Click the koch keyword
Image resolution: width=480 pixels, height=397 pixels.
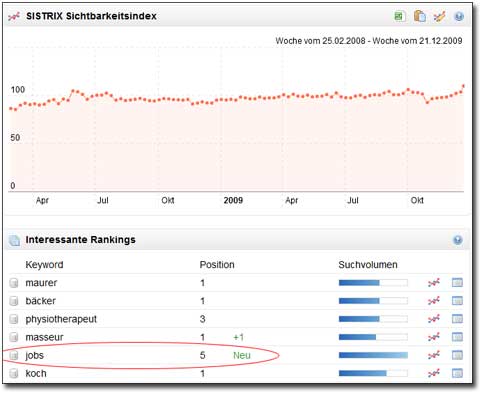pyautogui.click(x=36, y=373)
